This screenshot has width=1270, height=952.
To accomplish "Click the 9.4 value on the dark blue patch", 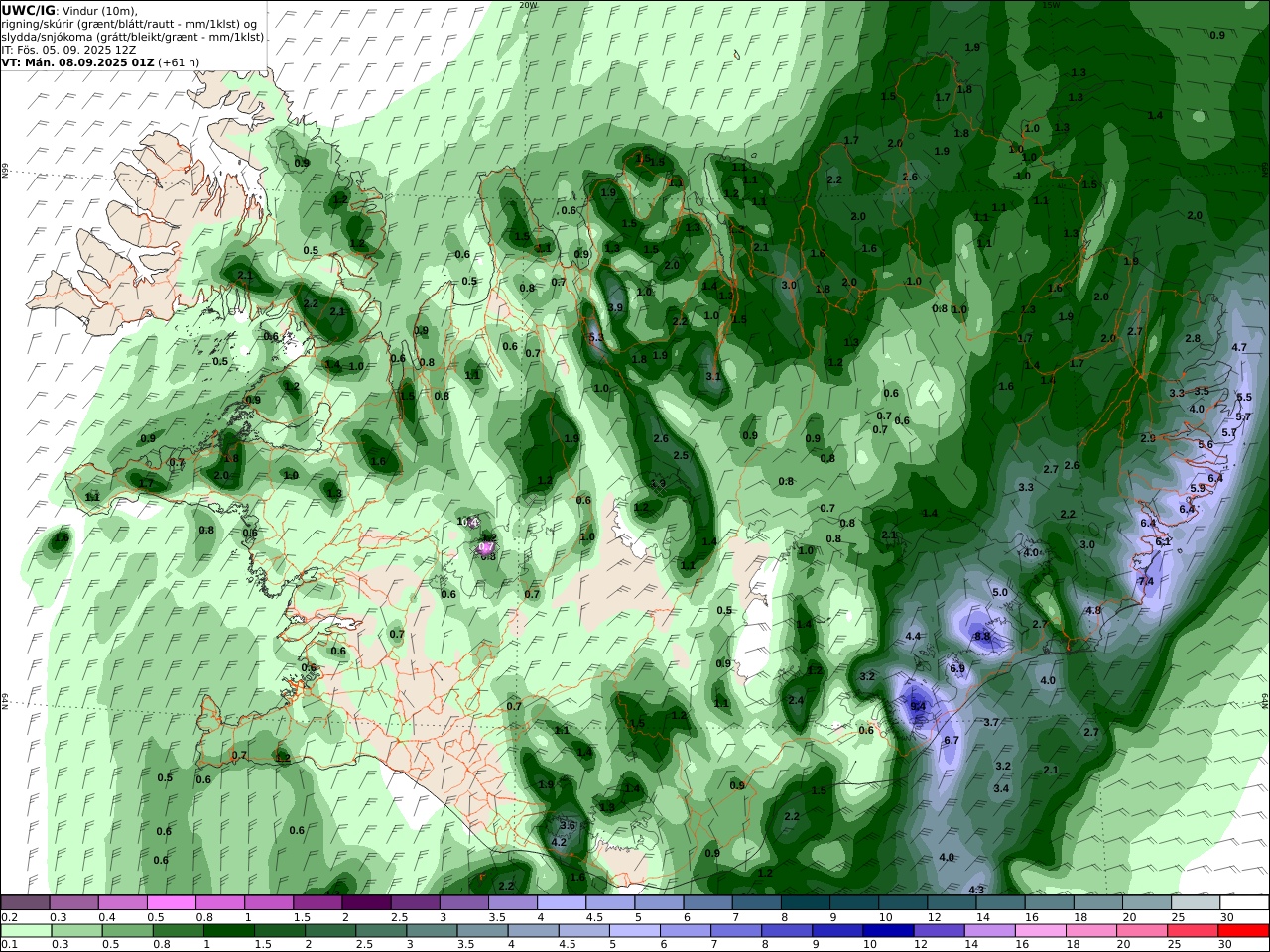I will coord(918,706).
